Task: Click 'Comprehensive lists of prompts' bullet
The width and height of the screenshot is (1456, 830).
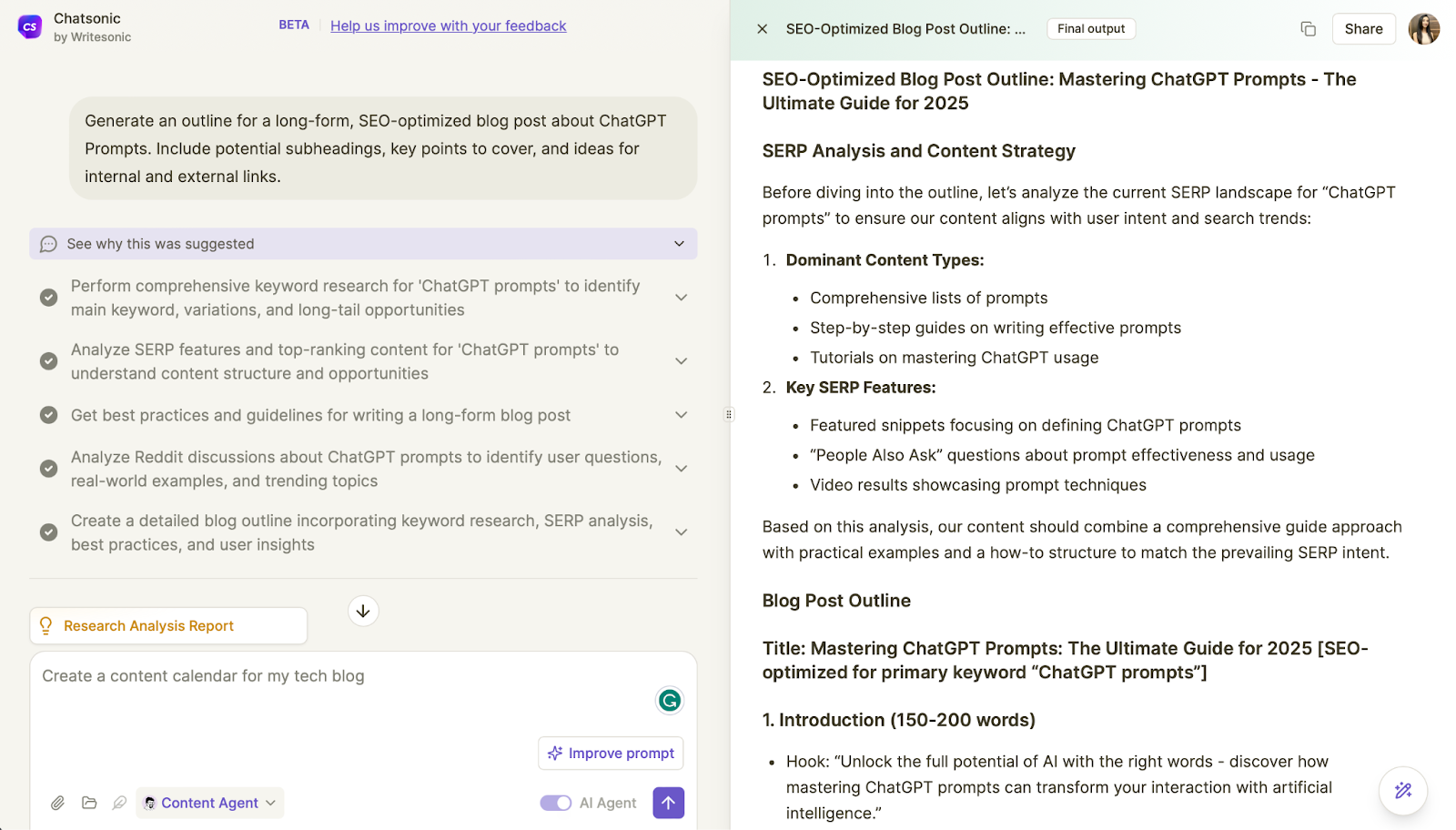Action: 929,299
